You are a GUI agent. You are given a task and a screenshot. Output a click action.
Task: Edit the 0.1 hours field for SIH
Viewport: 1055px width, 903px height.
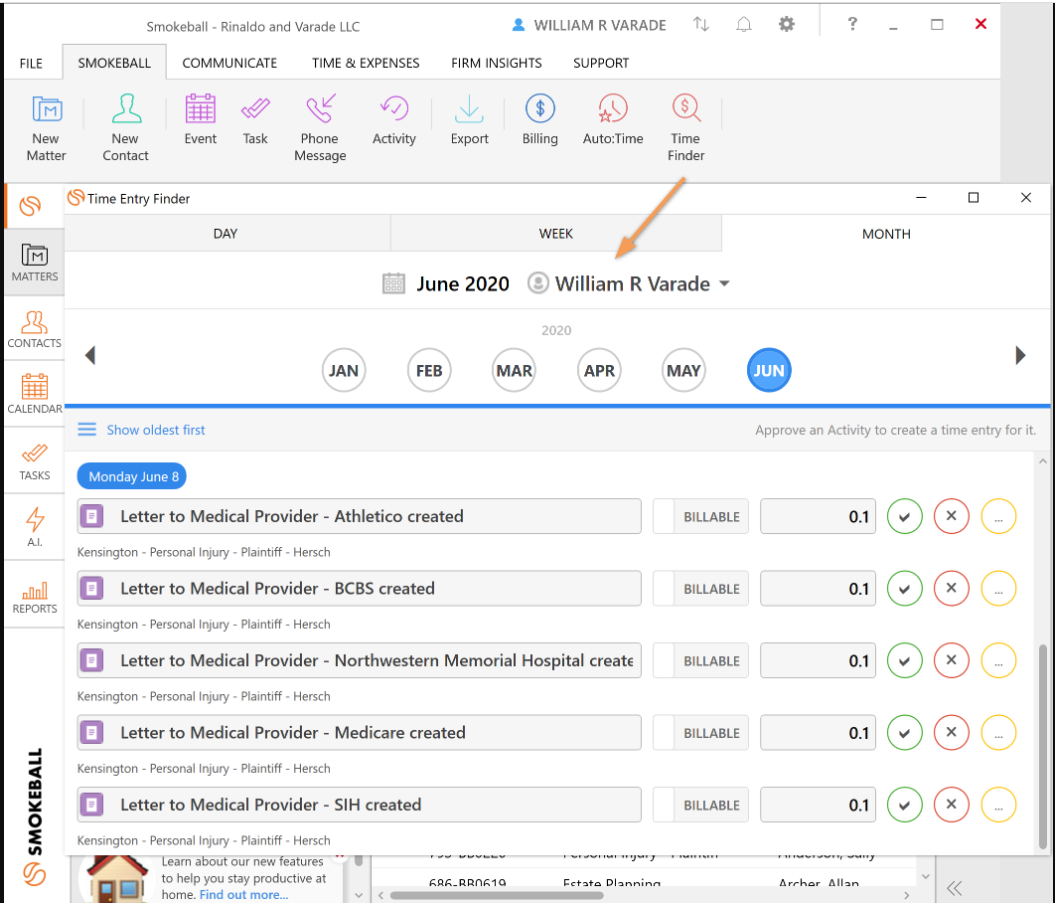[x=818, y=805]
